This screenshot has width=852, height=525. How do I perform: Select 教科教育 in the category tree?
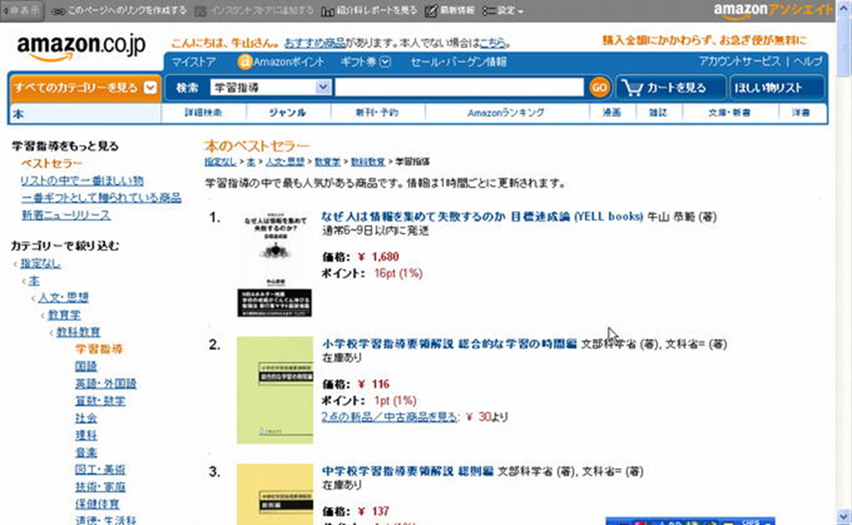[x=78, y=332]
